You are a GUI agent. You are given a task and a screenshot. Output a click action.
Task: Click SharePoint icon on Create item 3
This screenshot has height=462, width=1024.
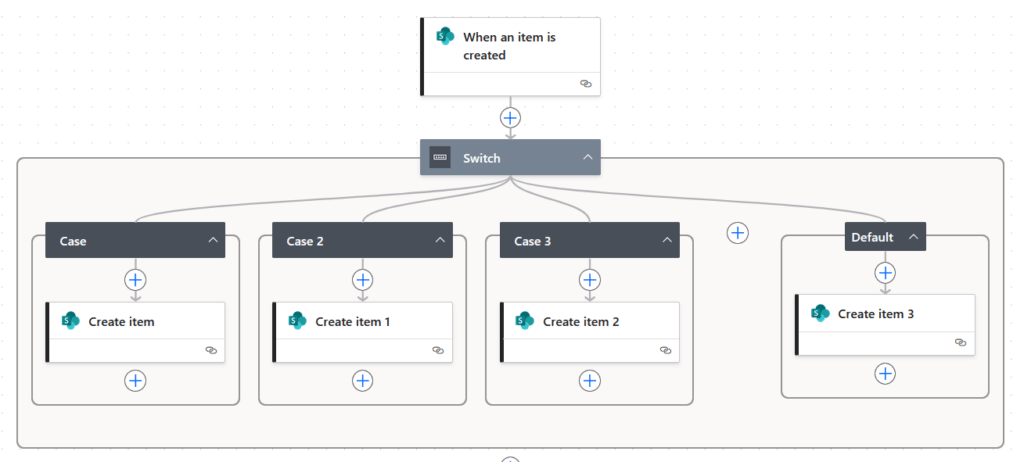[820, 313]
